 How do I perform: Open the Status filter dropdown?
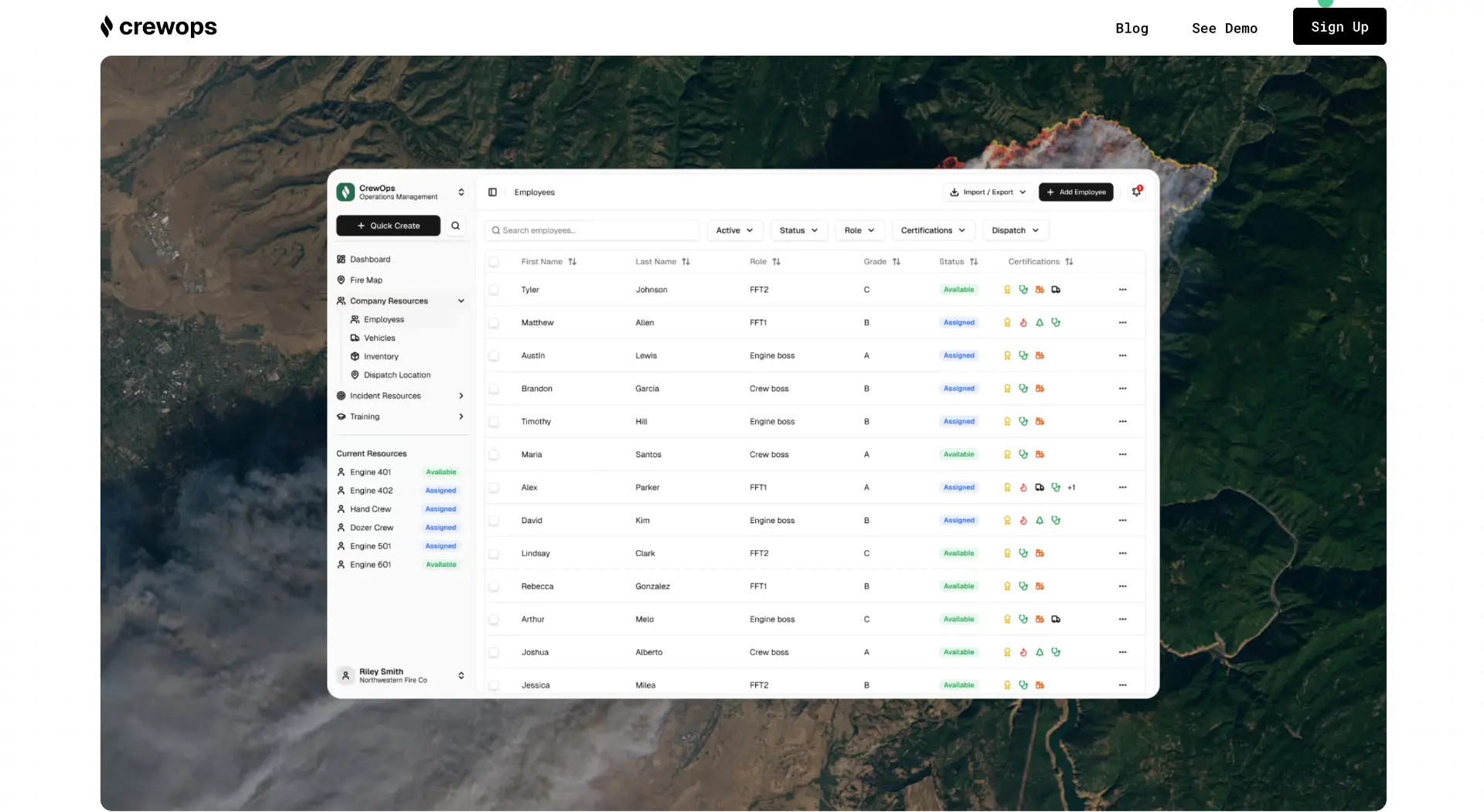click(x=798, y=230)
